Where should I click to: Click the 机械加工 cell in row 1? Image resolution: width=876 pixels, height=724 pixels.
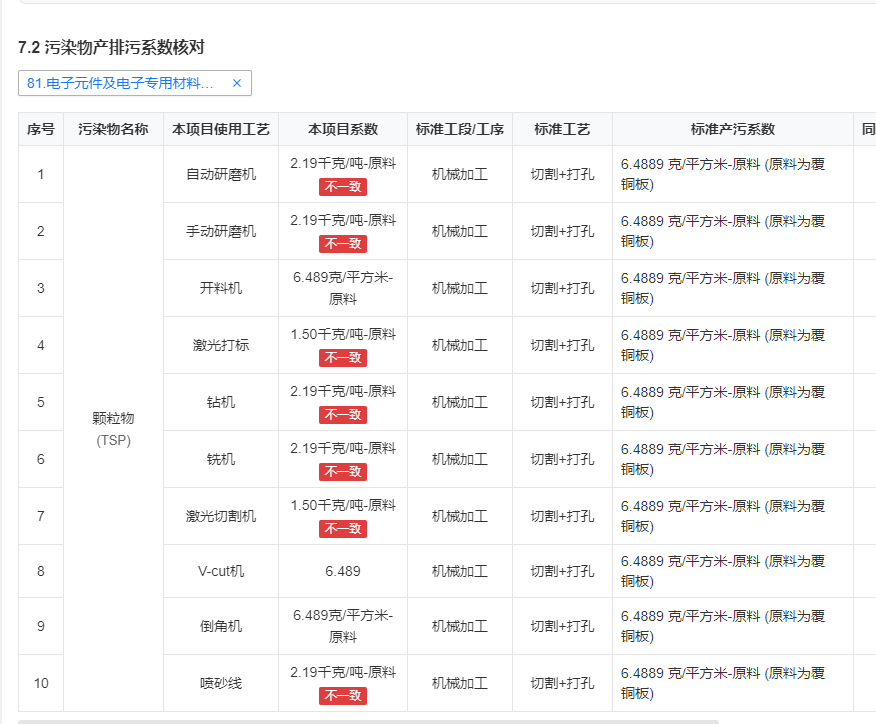coord(460,174)
